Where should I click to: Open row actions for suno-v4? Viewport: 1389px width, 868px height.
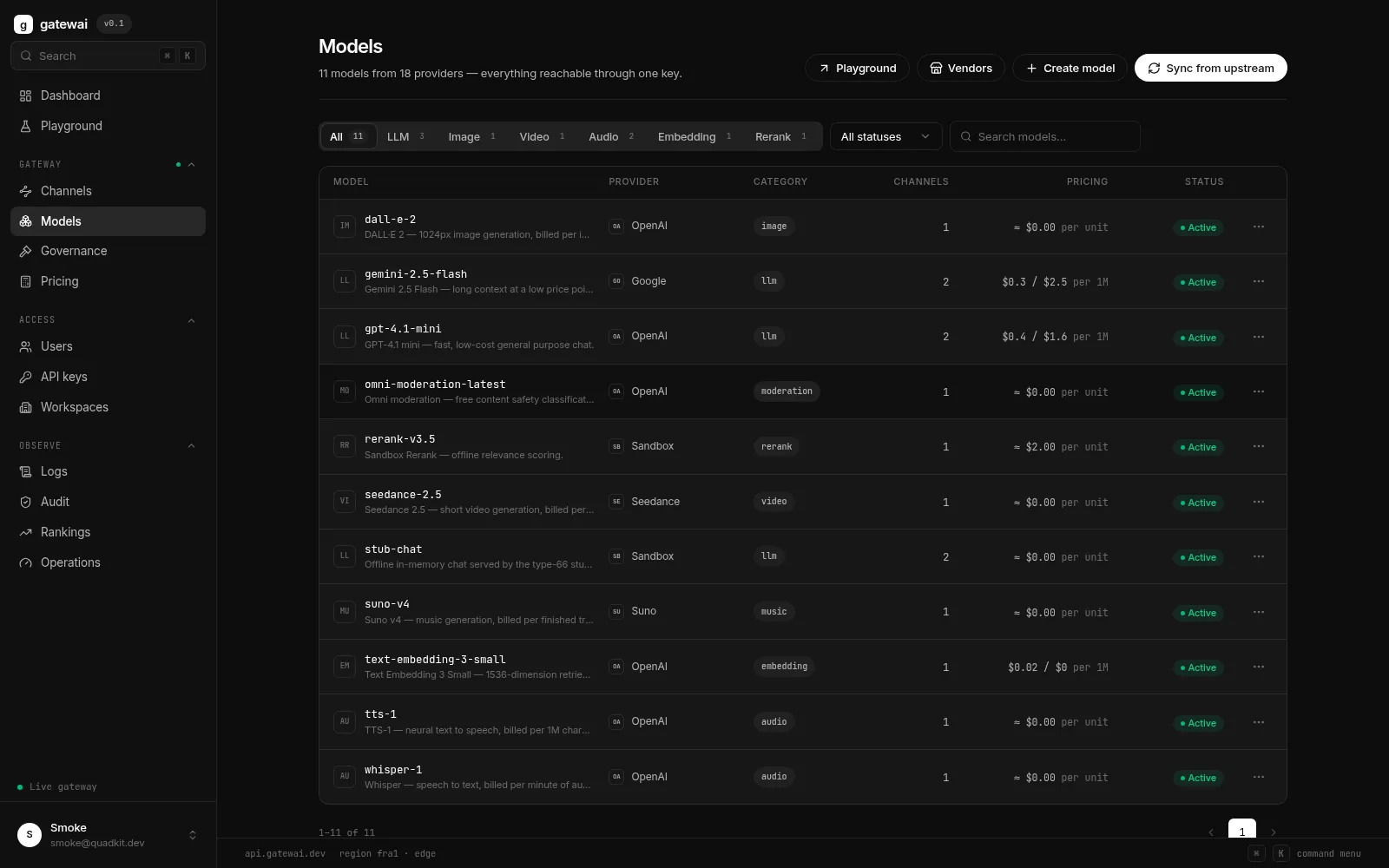(x=1259, y=612)
